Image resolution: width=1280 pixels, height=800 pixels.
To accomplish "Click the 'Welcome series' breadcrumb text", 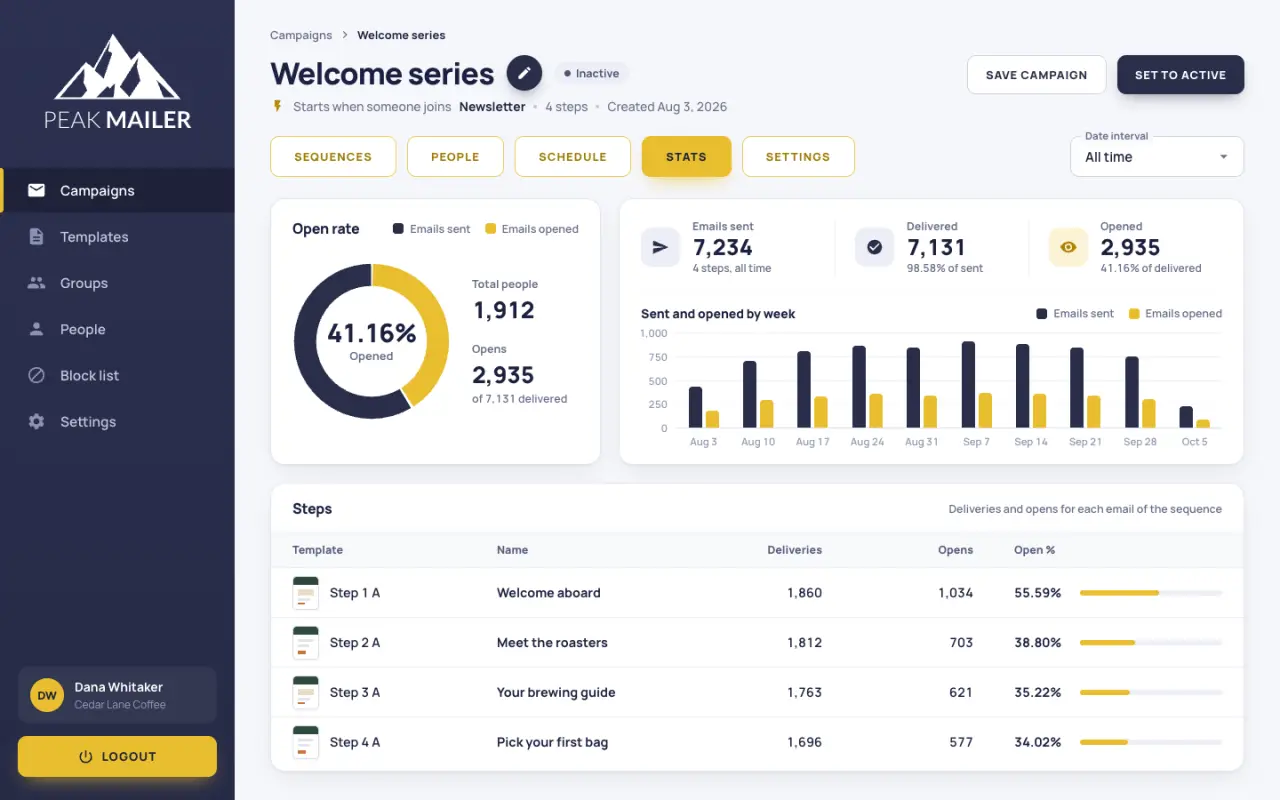I will (401, 35).
